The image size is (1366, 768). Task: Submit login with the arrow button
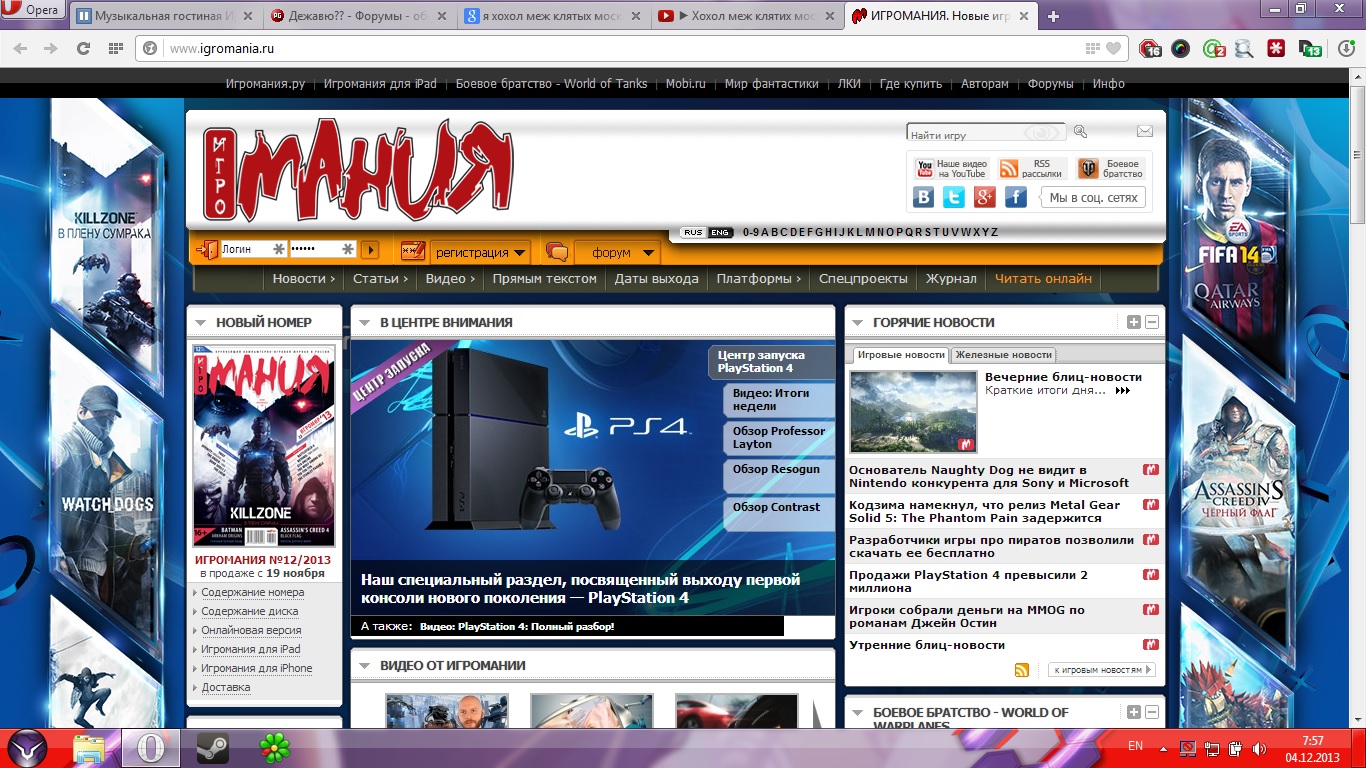[x=370, y=250]
